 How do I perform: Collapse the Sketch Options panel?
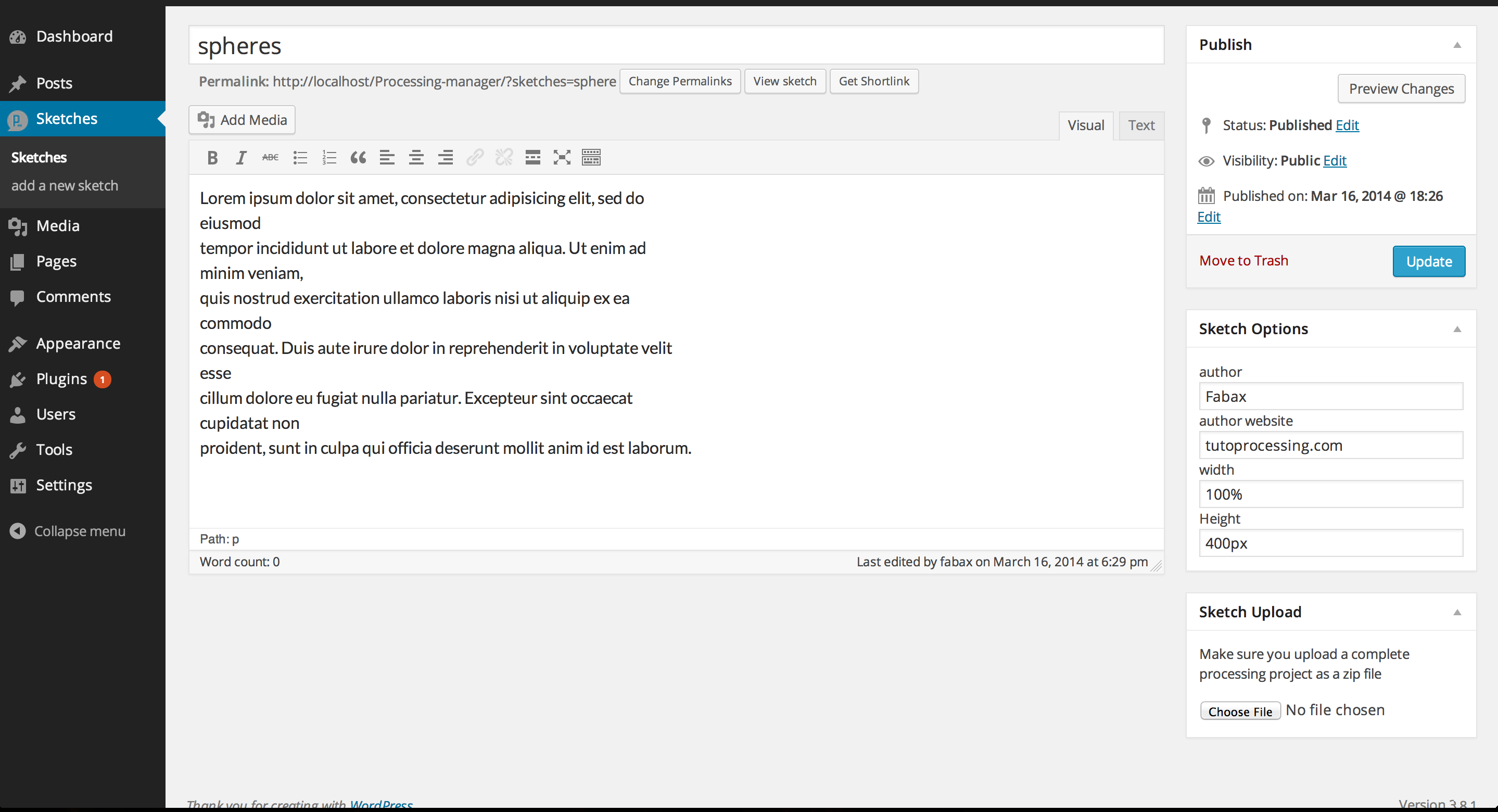(1457, 329)
